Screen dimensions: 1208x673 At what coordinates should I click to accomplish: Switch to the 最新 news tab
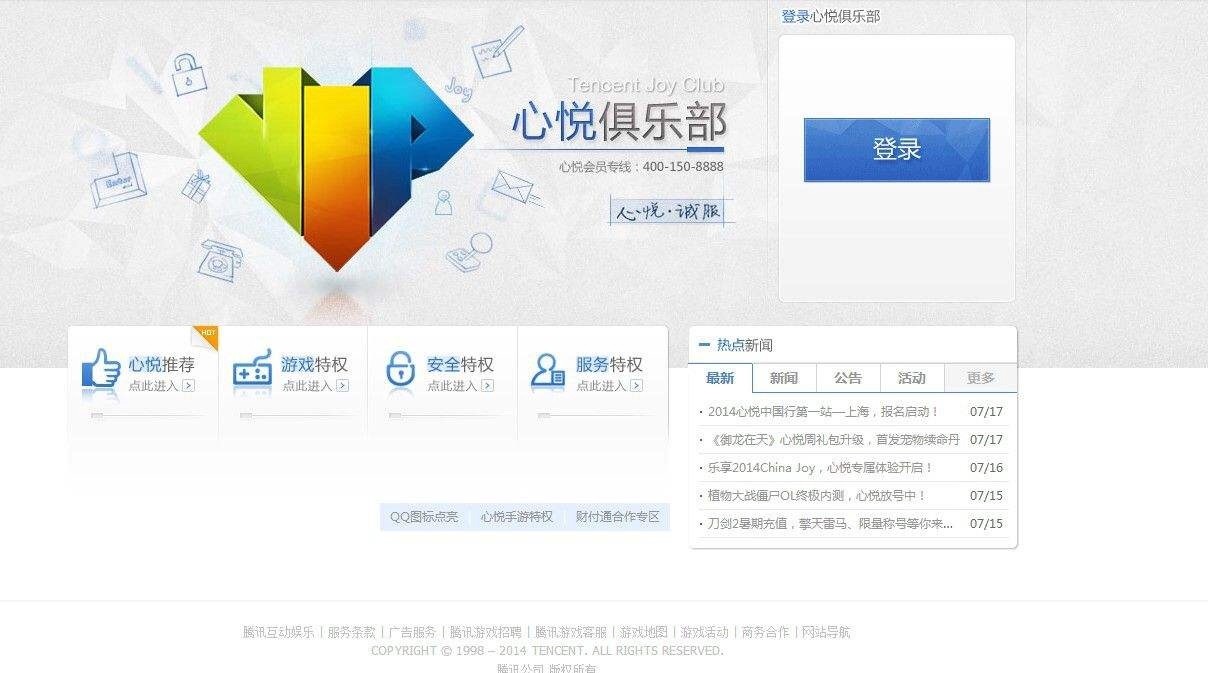tap(720, 378)
